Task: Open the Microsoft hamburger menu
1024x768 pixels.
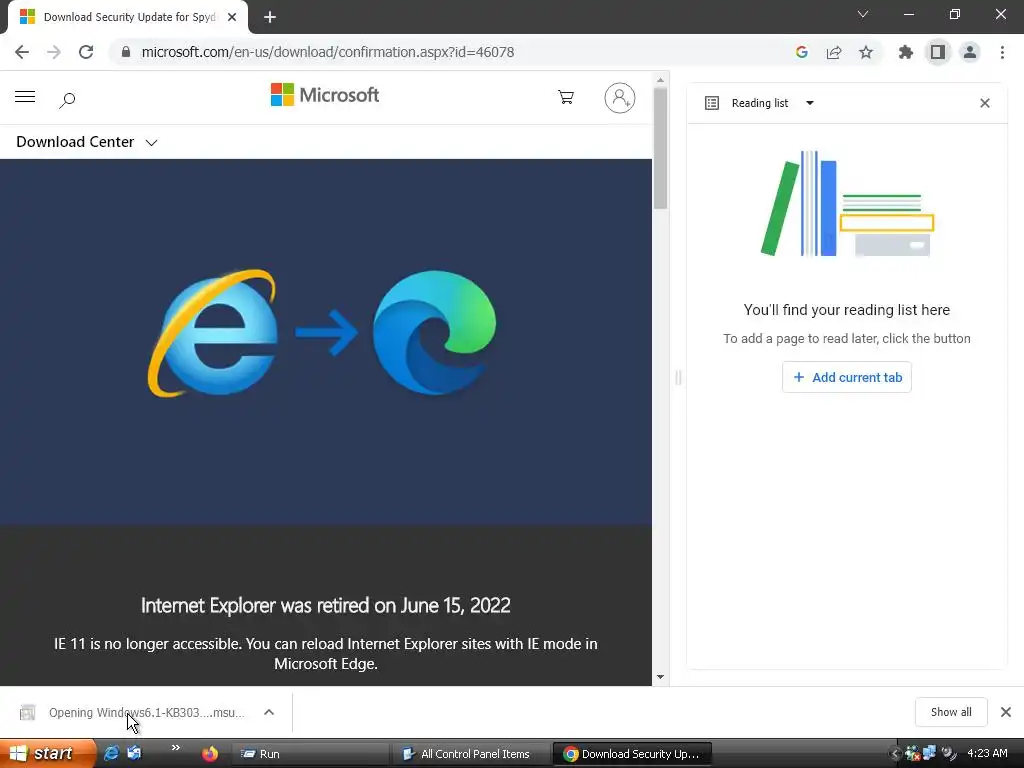Action: click(x=25, y=97)
